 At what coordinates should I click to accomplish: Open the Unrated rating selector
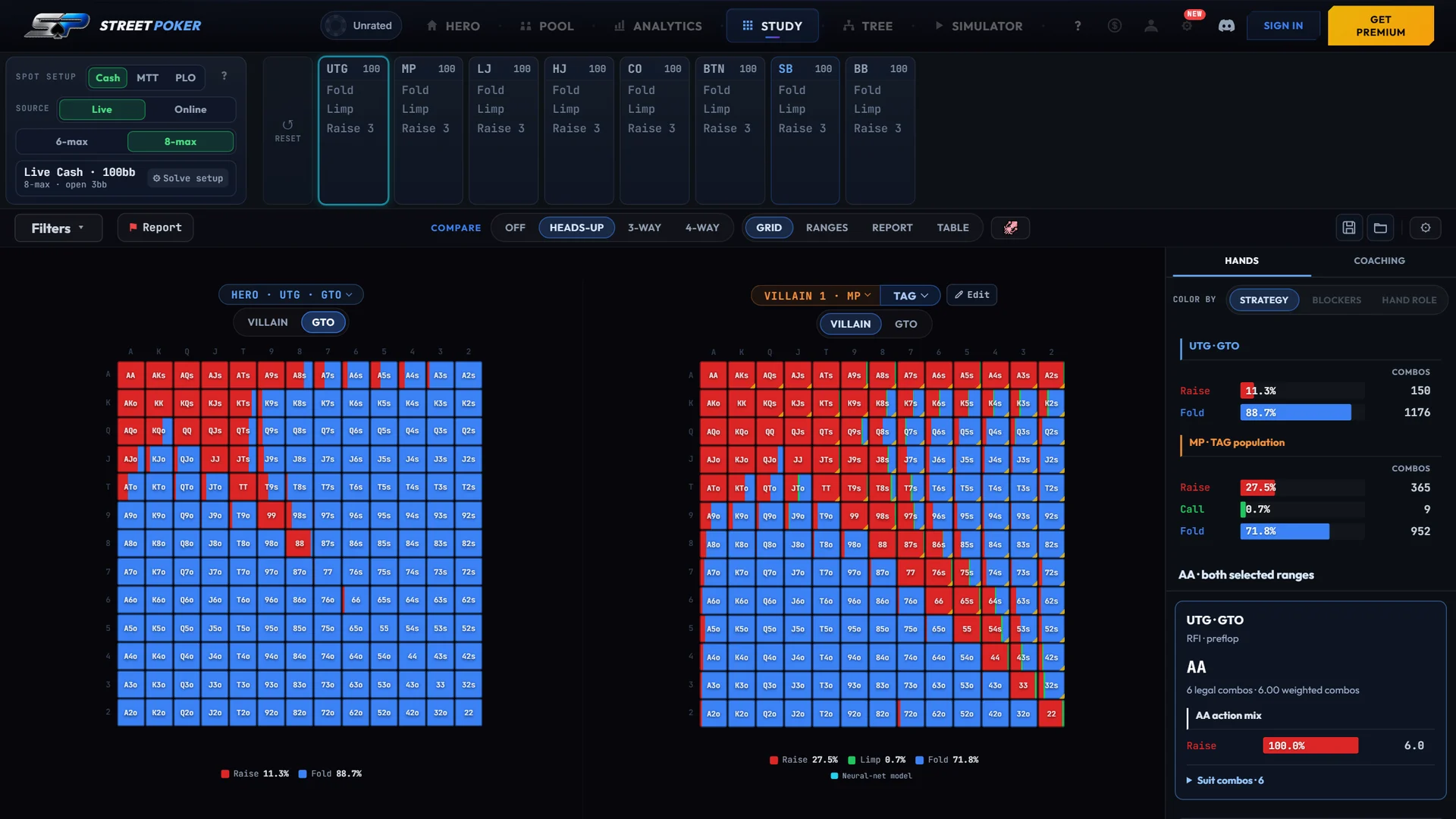[x=361, y=26]
